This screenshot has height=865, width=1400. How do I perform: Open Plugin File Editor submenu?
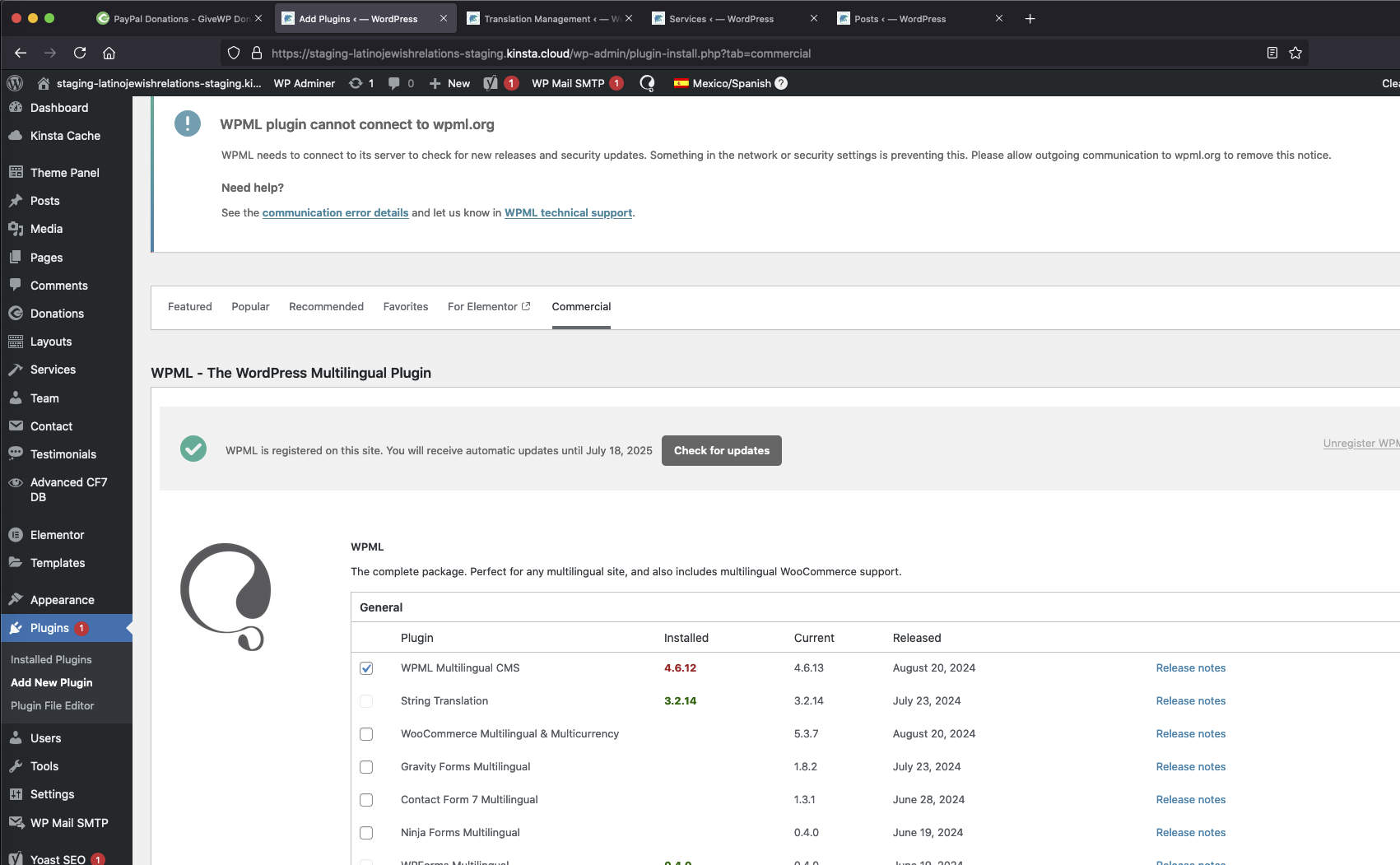coord(52,705)
